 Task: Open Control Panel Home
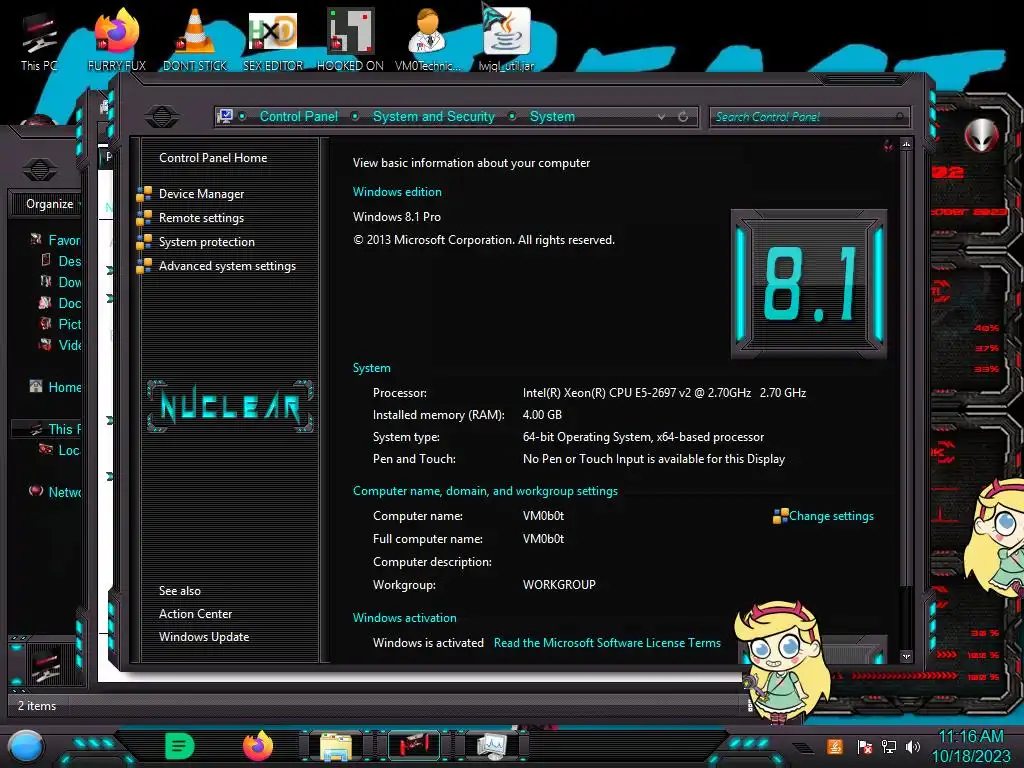click(x=213, y=157)
